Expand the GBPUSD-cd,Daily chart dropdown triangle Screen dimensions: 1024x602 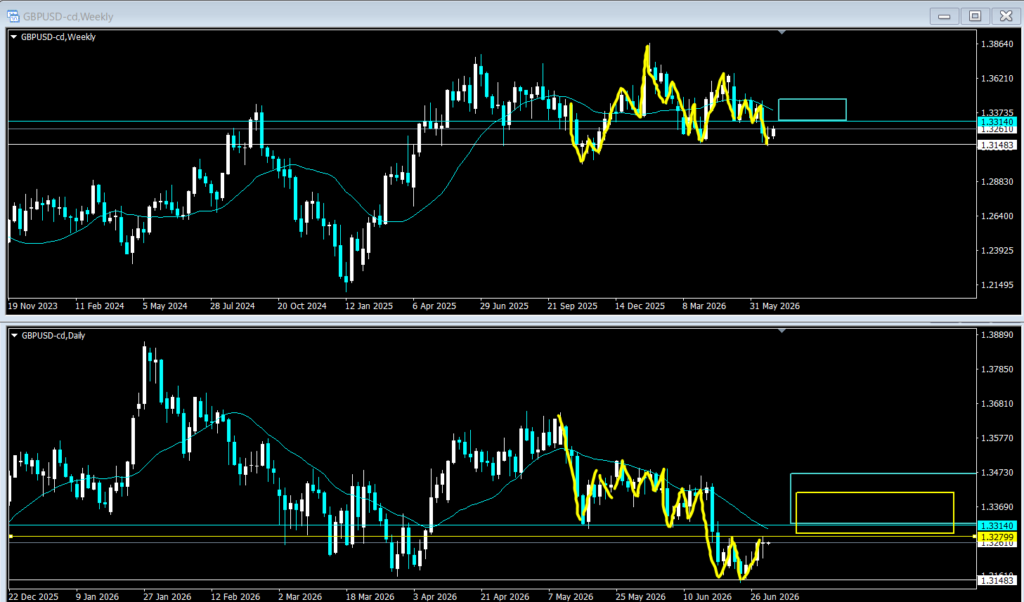(14, 336)
